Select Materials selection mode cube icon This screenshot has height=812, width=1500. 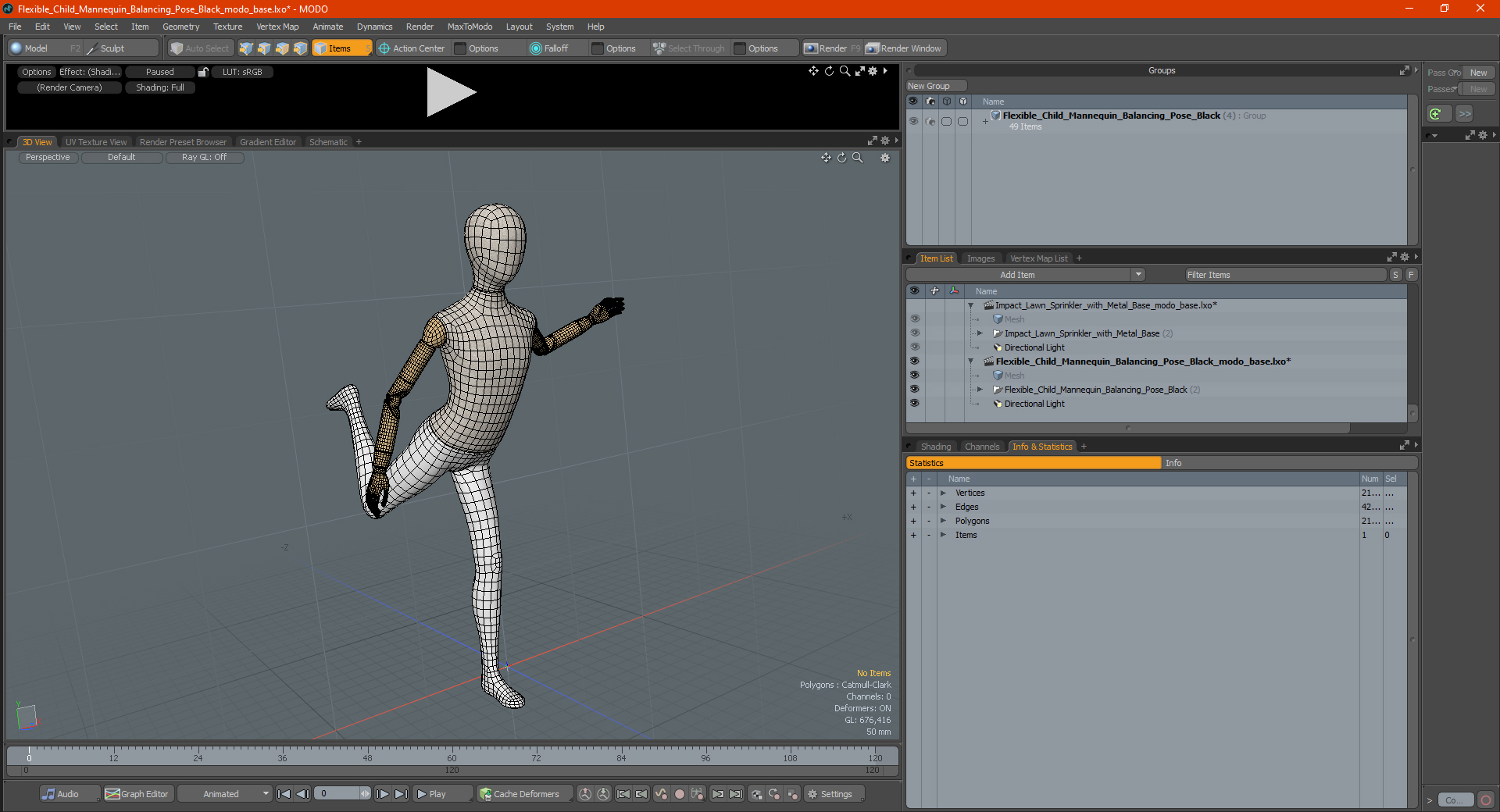(300, 48)
